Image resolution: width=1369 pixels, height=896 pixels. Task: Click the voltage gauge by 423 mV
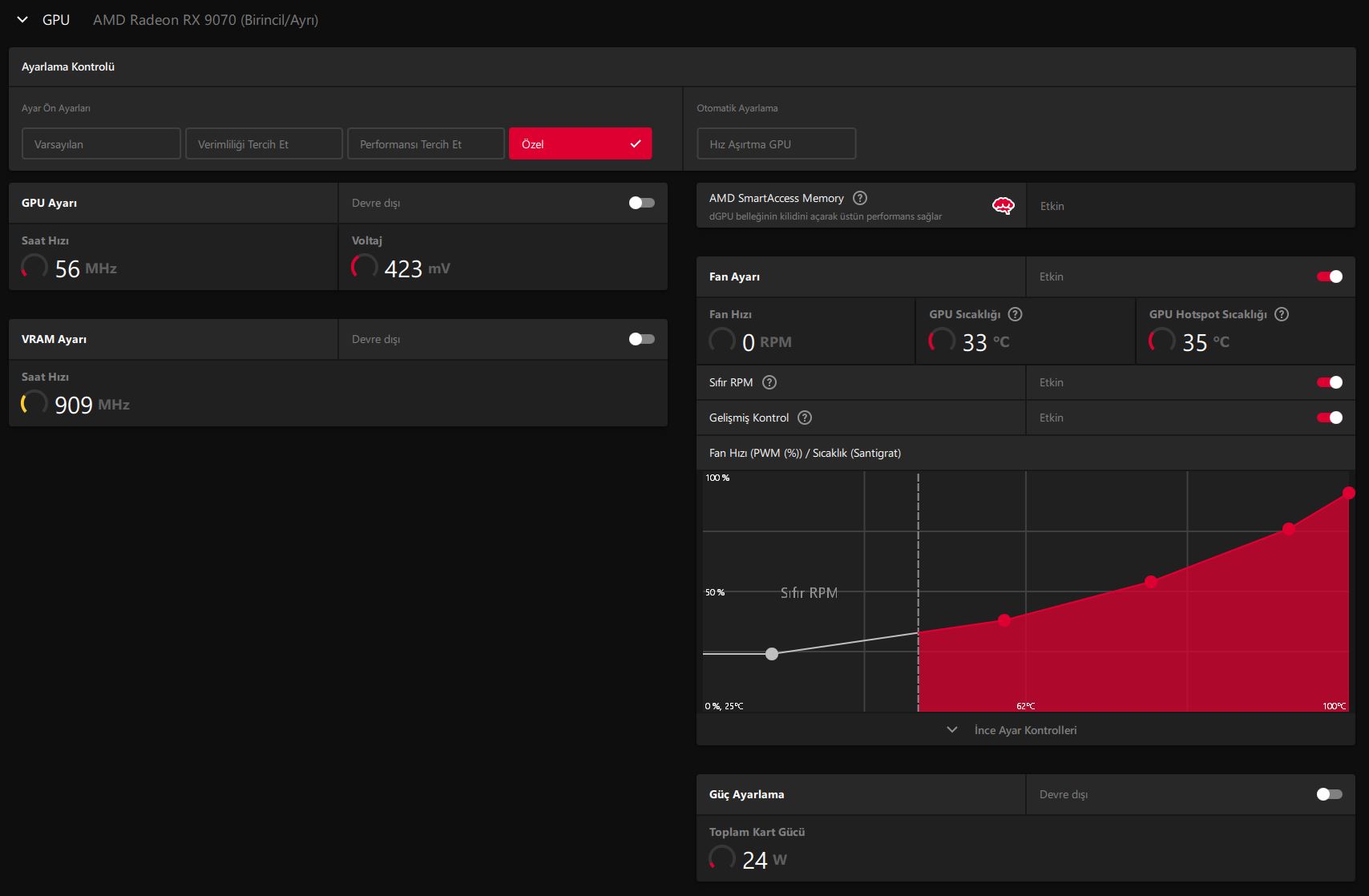click(x=365, y=266)
